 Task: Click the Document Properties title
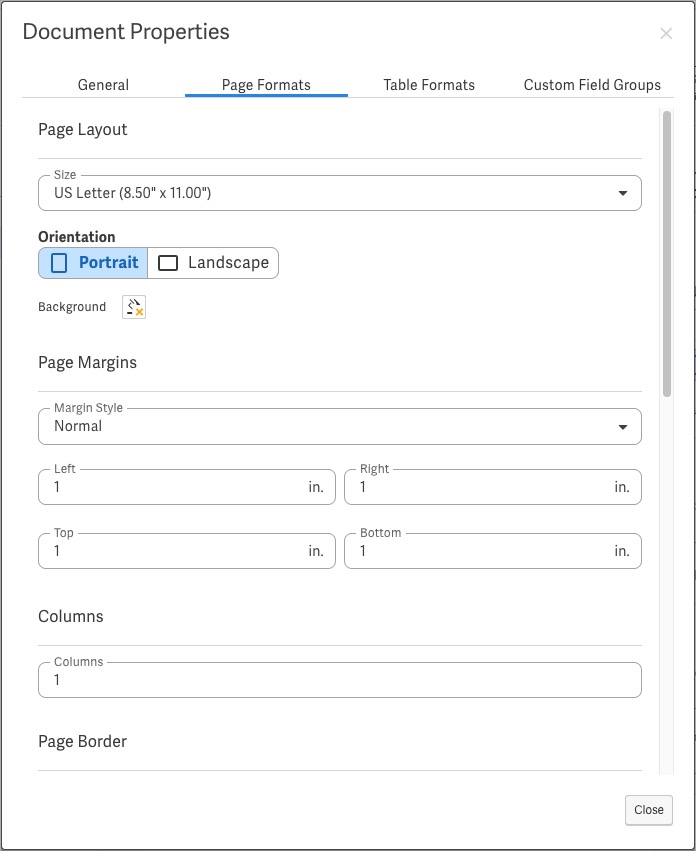(x=126, y=31)
